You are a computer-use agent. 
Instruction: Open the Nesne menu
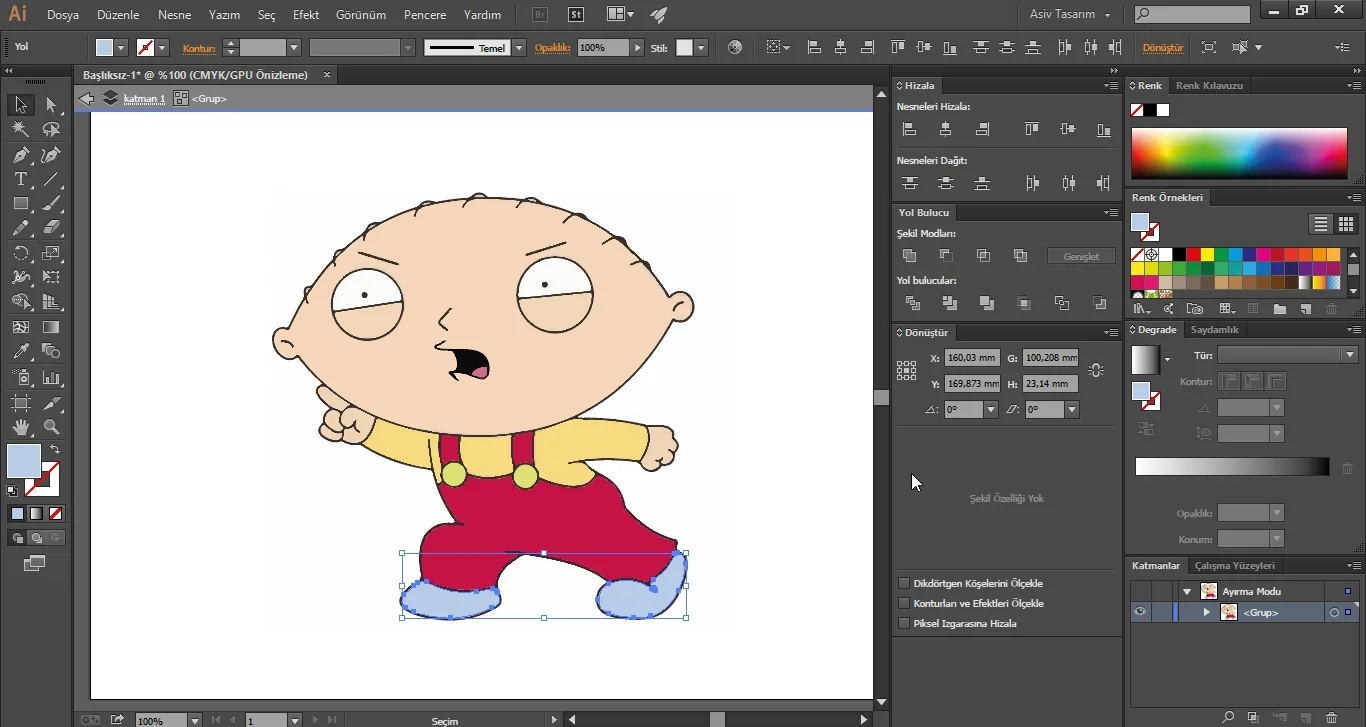pyautogui.click(x=174, y=15)
